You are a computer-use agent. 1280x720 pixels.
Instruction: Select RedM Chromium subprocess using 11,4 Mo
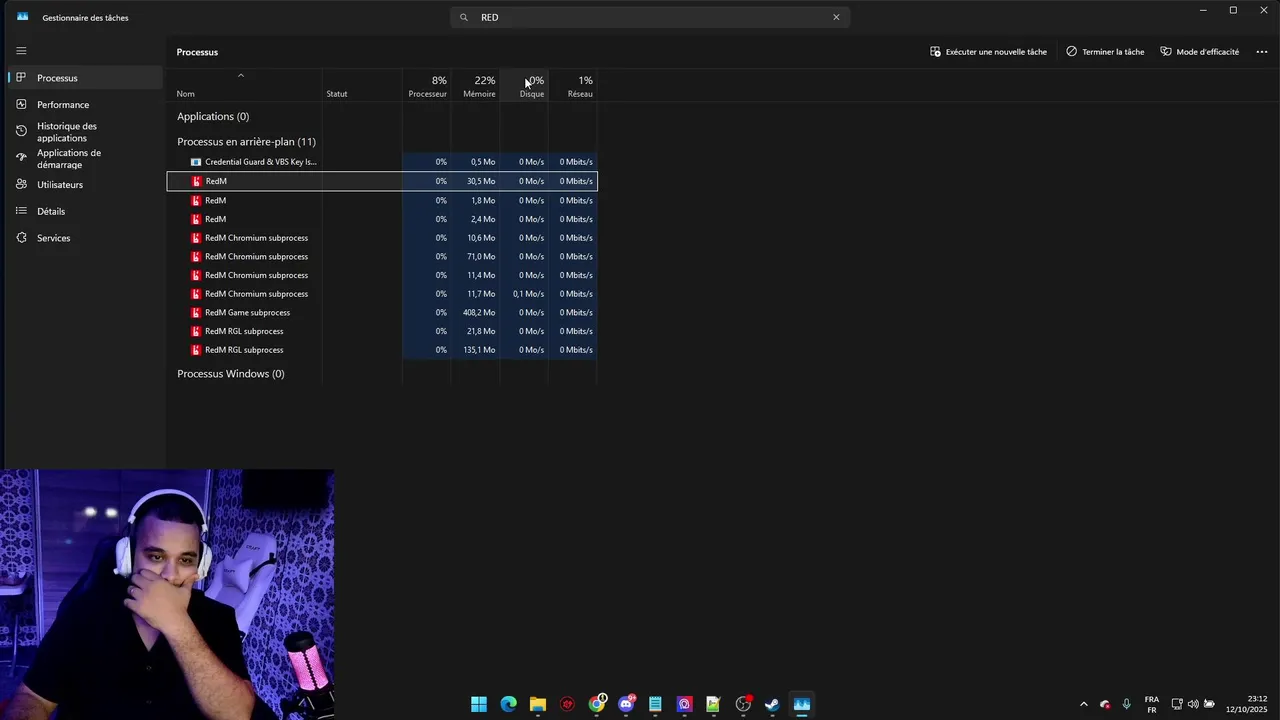coord(382,275)
